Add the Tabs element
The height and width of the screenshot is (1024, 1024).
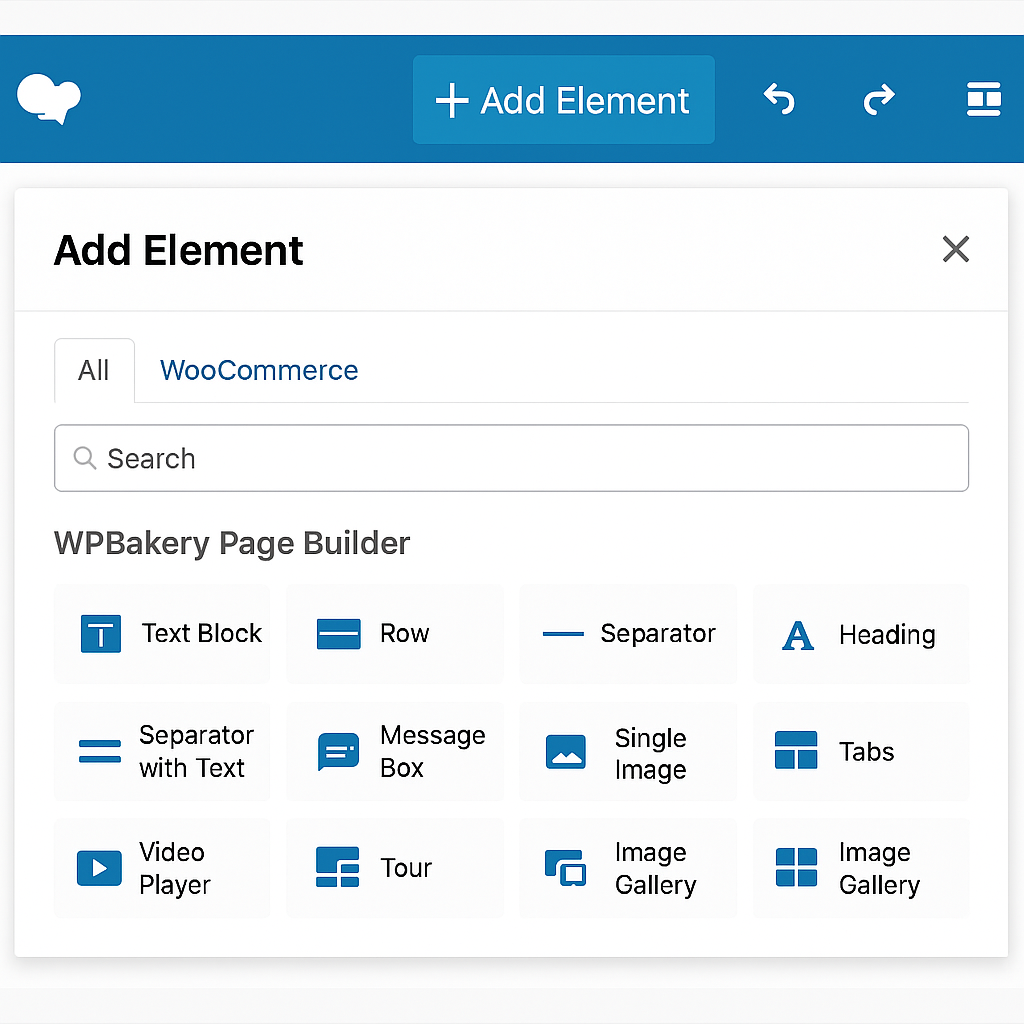tap(861, 751)
